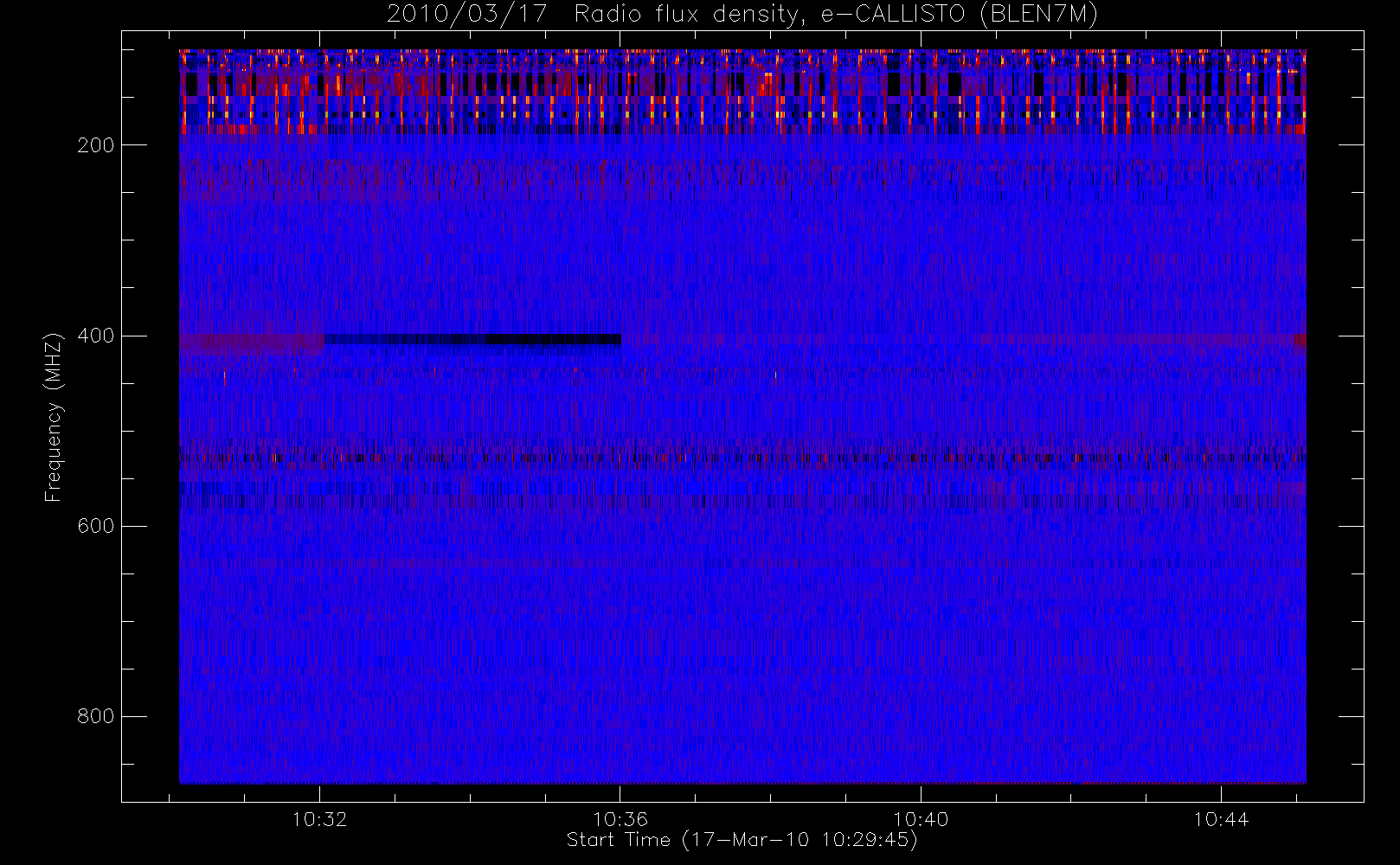This screenshot has width=1400, height=865.
Task: Select the 800 frequency tick label
Action: click(95, 716)
